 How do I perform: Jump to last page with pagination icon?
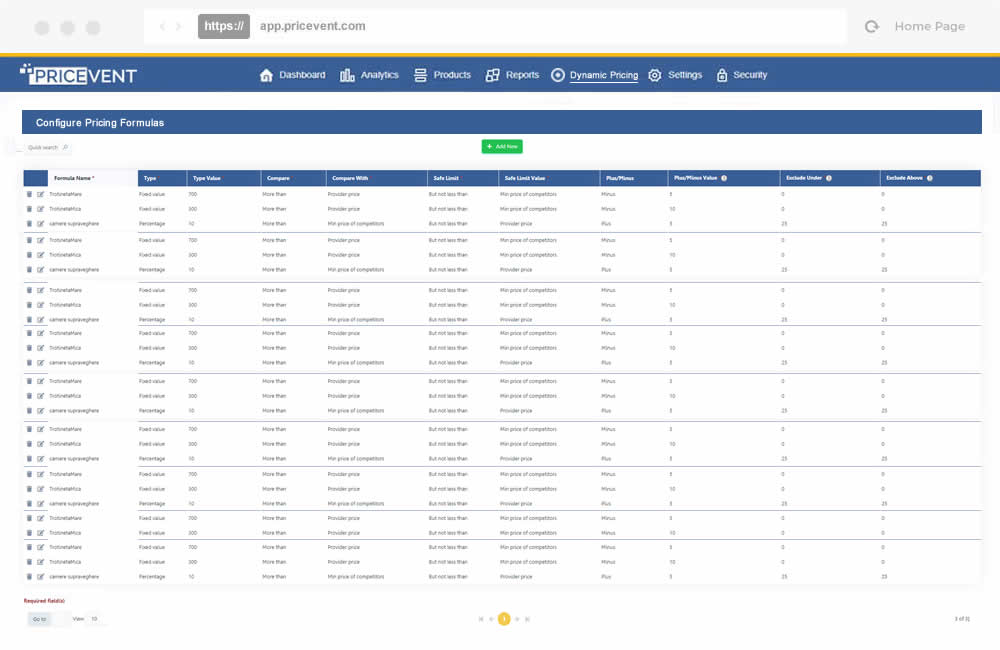(x=527, y=619)
